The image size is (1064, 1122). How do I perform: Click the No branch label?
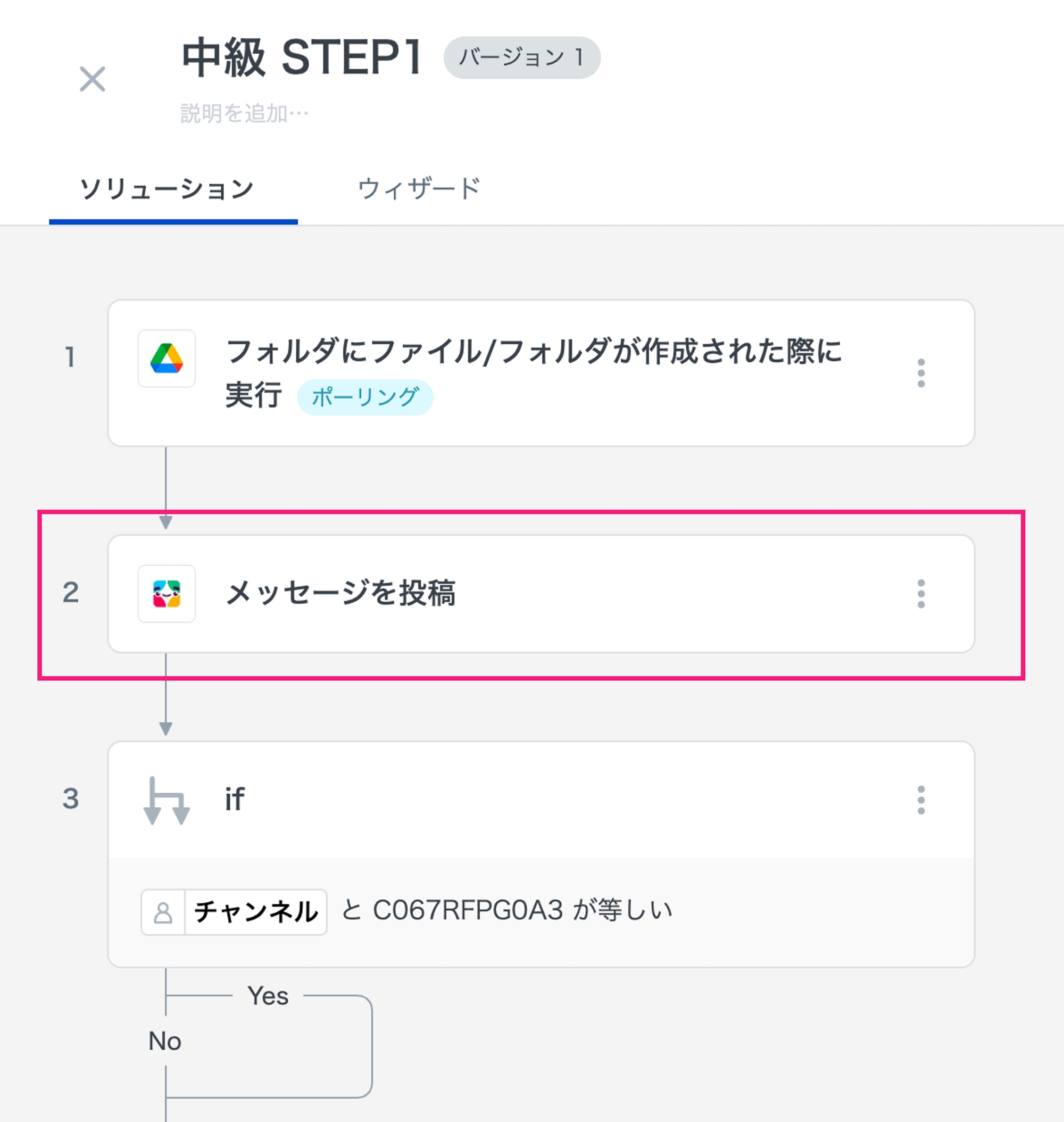164,1042
